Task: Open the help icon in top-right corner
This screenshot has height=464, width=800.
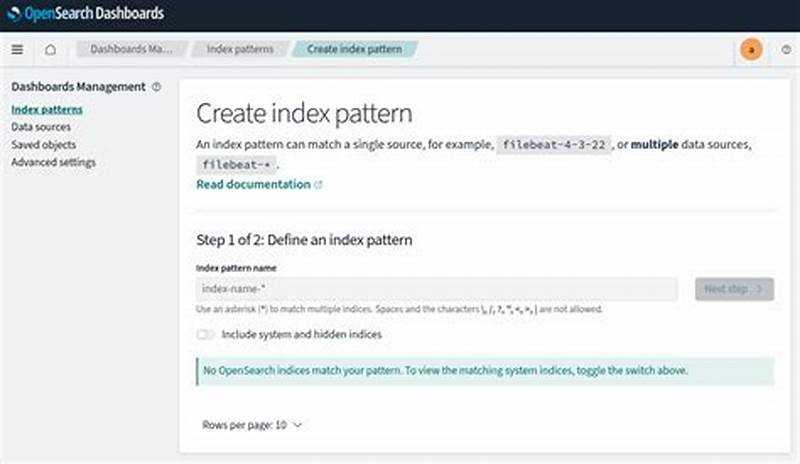Action: 786,50
